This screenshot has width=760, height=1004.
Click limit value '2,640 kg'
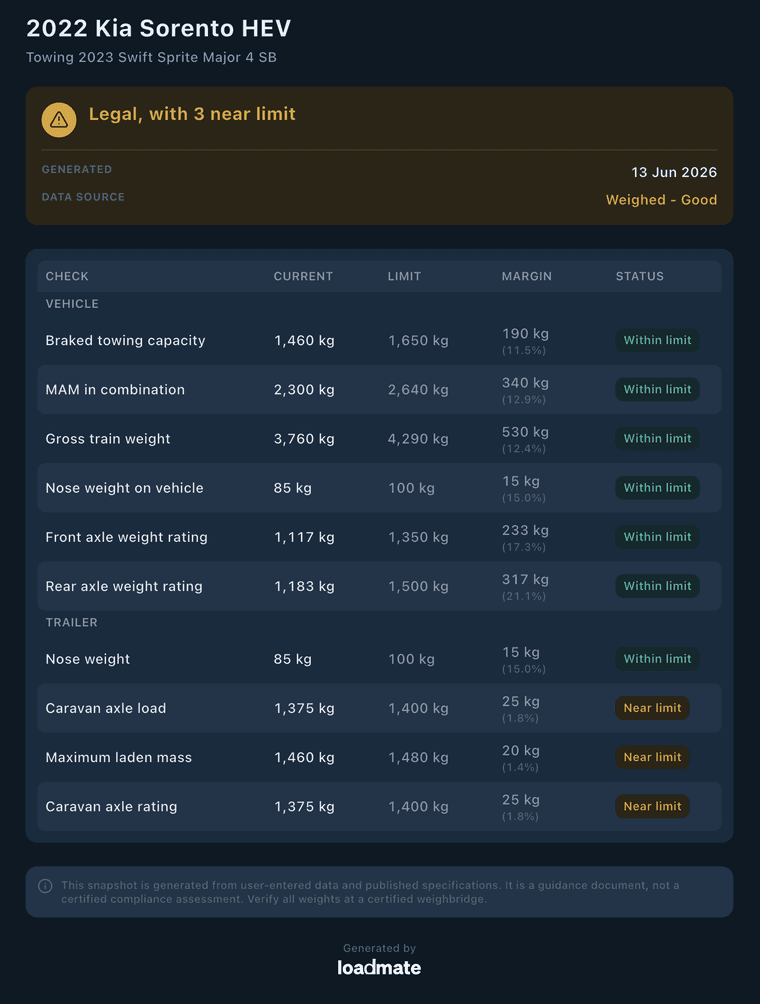tap(418, 389)
